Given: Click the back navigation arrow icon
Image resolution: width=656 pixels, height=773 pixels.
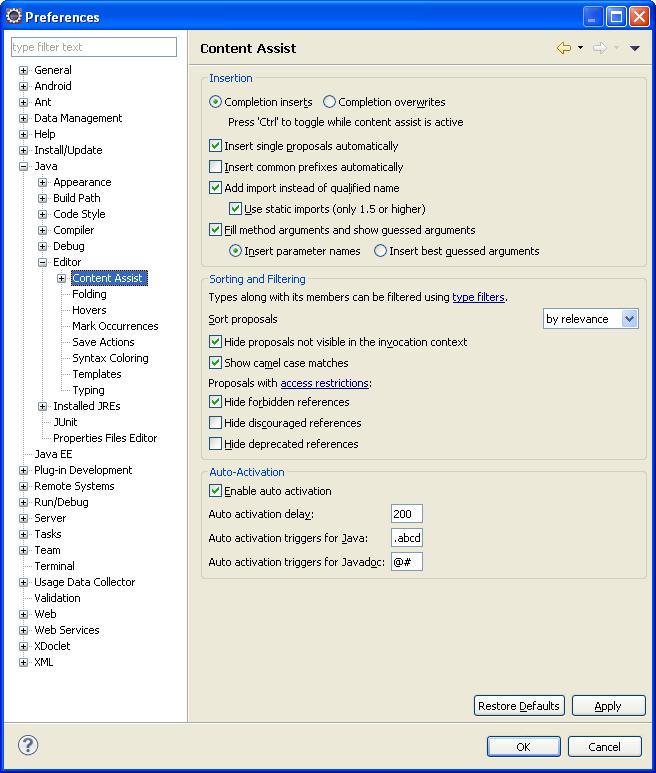Looking at the screenshot, I should pos(563,48).
